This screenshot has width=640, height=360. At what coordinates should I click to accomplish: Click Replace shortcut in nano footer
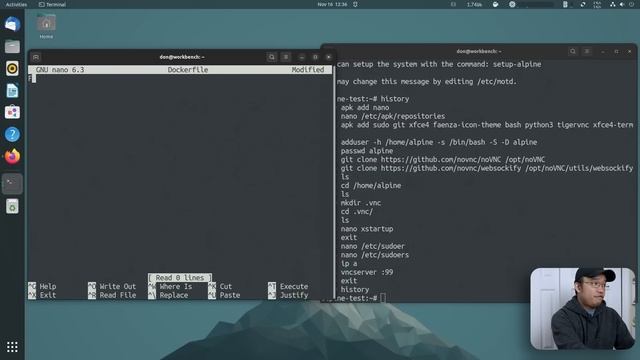tap(168, 295)
